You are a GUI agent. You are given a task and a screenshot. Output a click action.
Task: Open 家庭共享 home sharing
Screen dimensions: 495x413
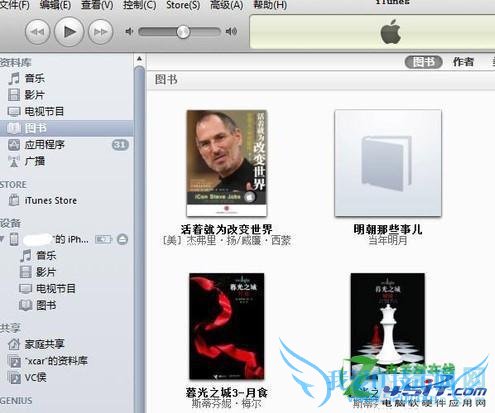click(67, 344)
